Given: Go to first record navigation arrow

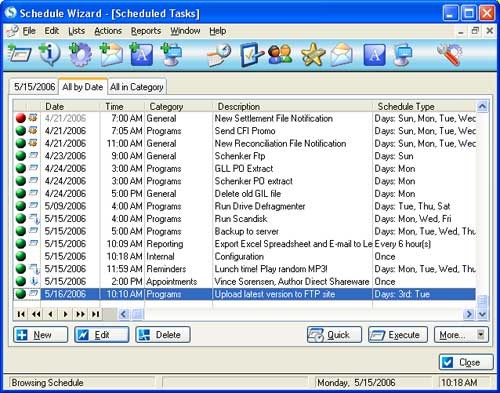Looking at the screenshot, I should click(x=21, y=314).
